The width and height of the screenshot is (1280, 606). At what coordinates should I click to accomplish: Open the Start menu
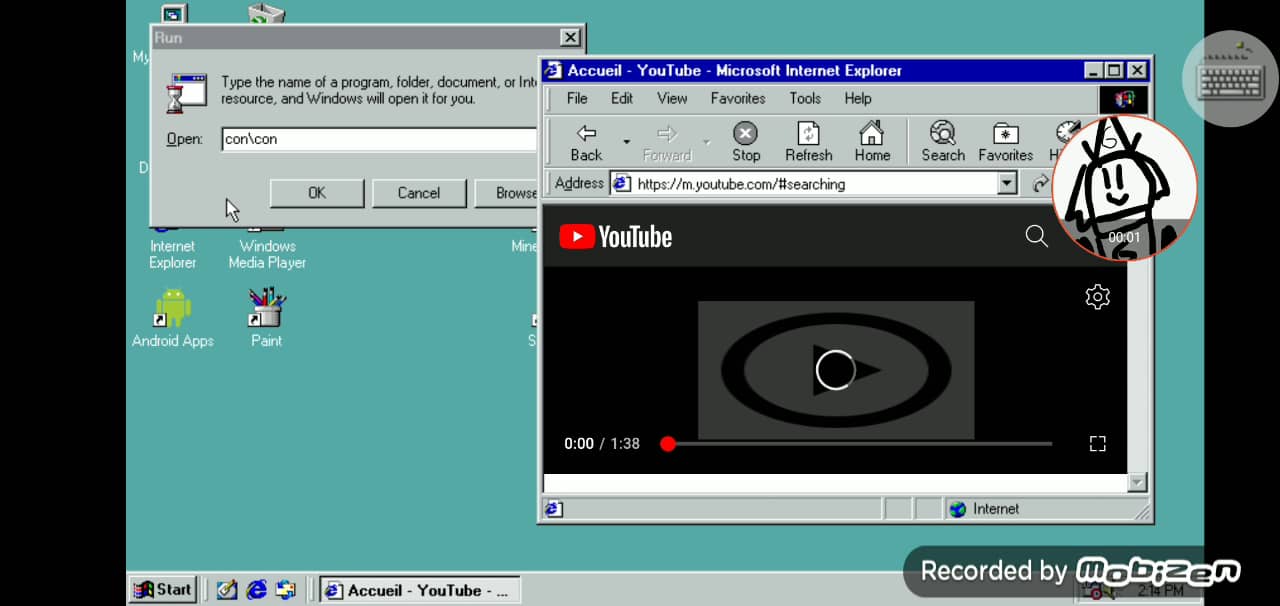163,590
